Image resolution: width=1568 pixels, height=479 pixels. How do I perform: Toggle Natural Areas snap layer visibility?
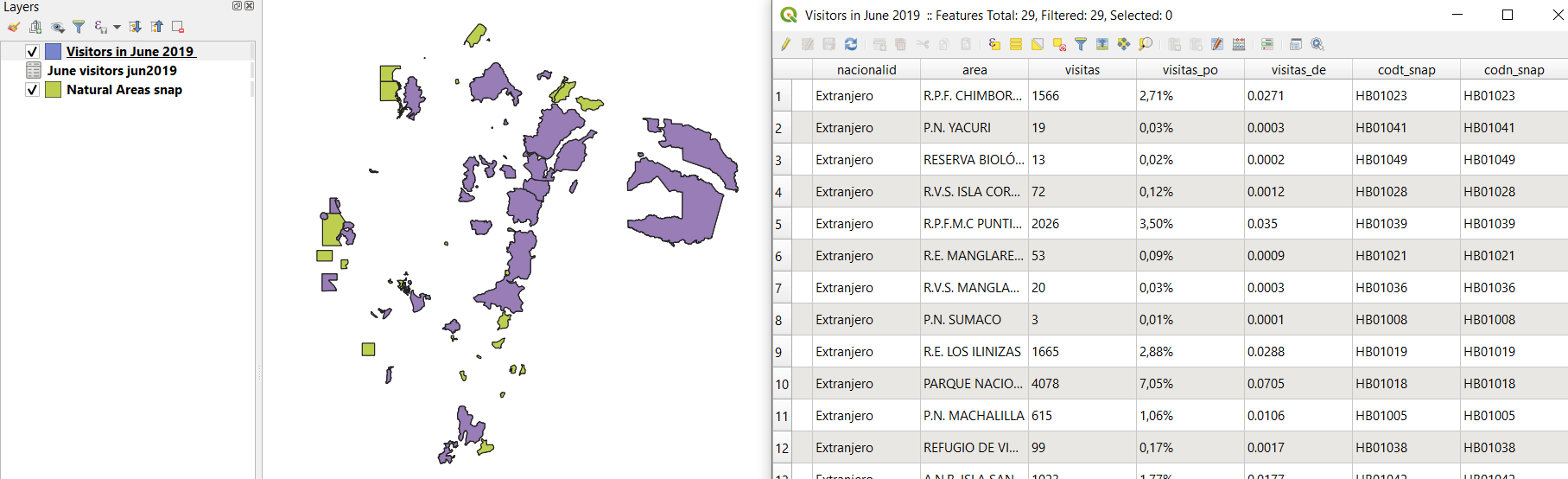click(x=32, y=89)
